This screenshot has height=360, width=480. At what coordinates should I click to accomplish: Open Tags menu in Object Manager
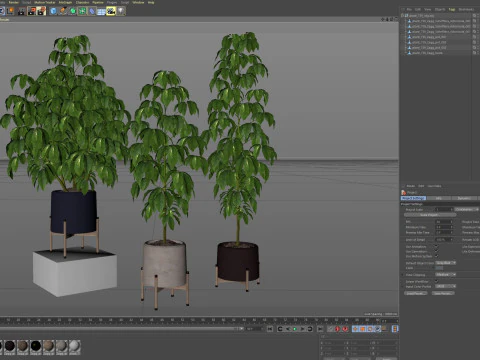point(452,9)
